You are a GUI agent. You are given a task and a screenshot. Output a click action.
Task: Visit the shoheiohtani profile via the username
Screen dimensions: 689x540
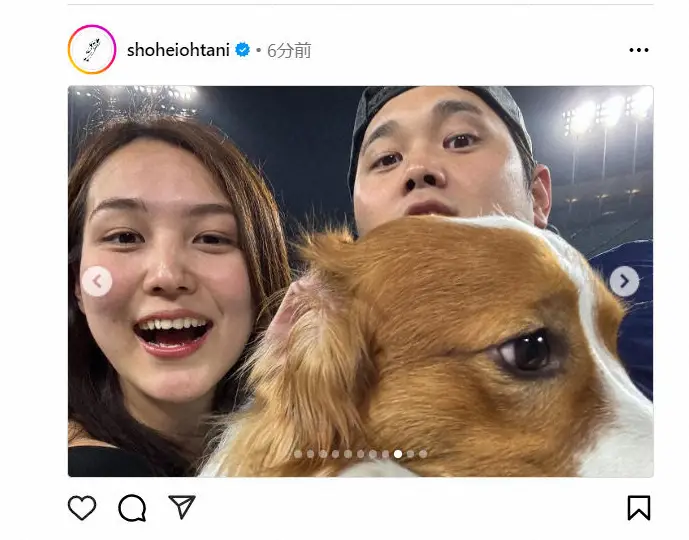click(x=178, y=50)
